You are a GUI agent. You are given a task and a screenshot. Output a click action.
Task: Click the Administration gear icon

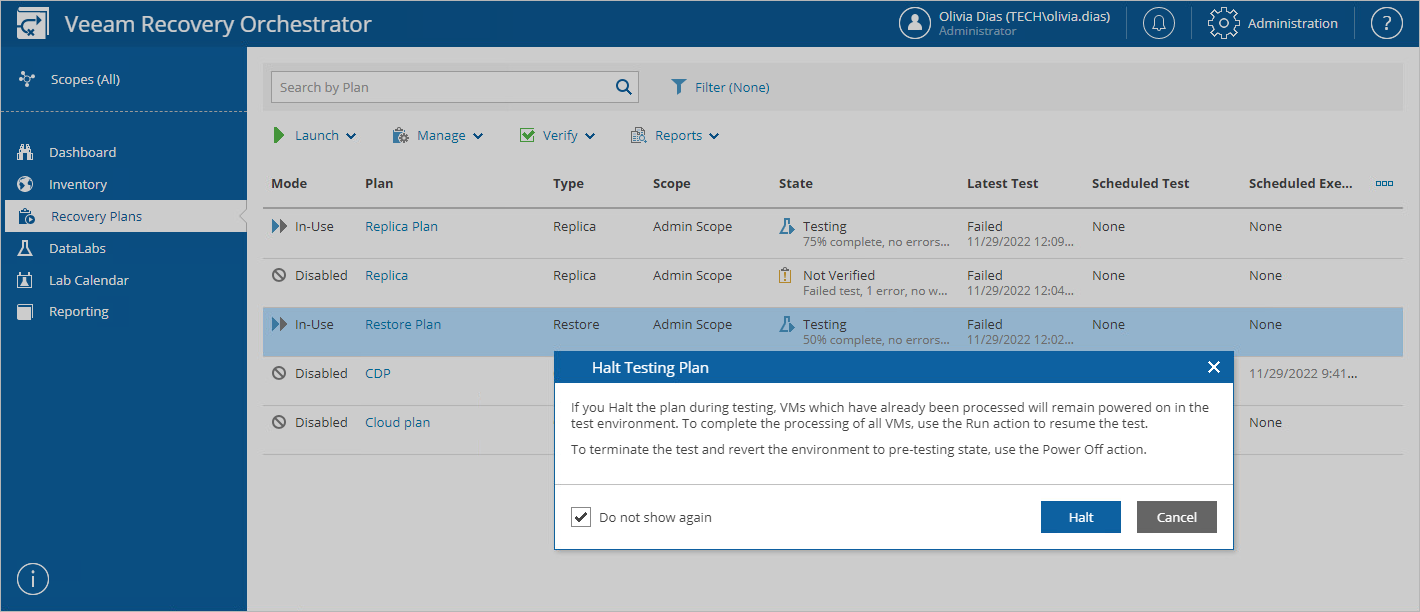[1224, 24]
